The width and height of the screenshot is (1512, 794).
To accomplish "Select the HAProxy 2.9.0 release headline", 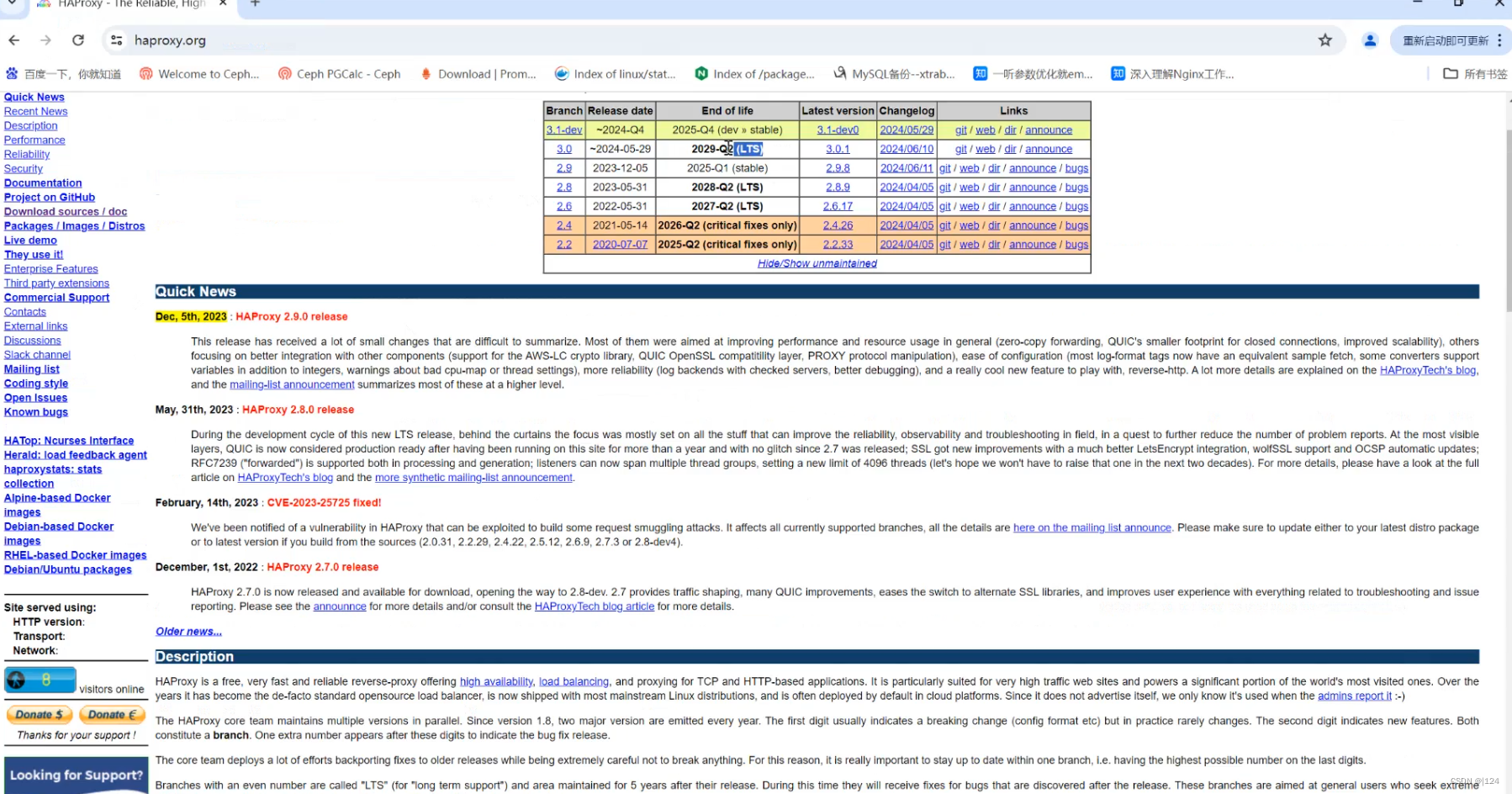I will pyautogui.click(x=292, y=317).
